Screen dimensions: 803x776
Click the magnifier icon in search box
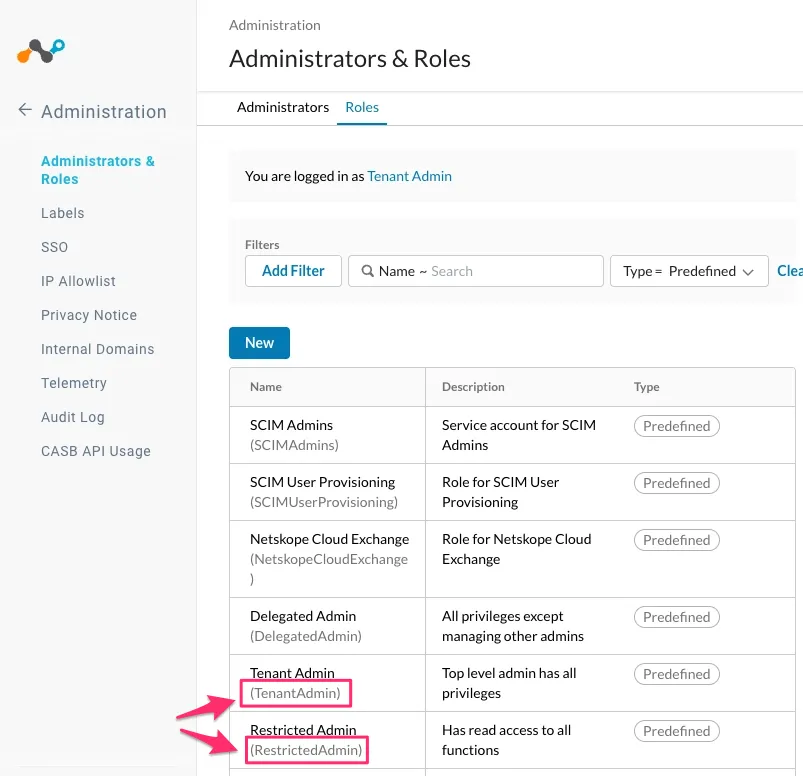pos(368,271)
